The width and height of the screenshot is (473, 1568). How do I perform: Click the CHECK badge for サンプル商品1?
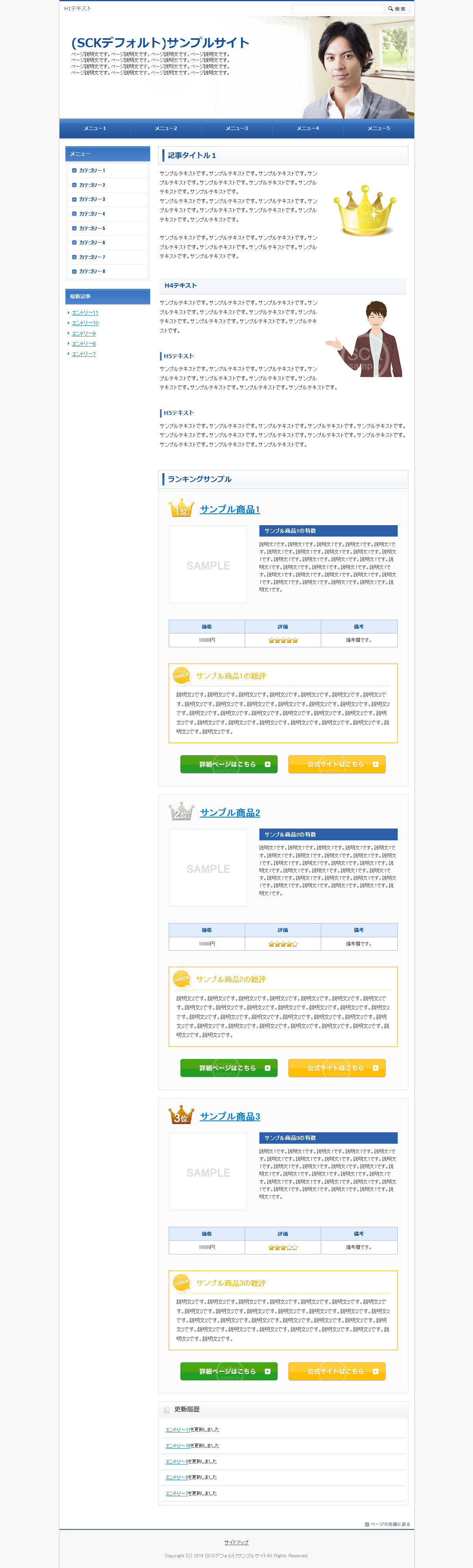click(181, 675)
